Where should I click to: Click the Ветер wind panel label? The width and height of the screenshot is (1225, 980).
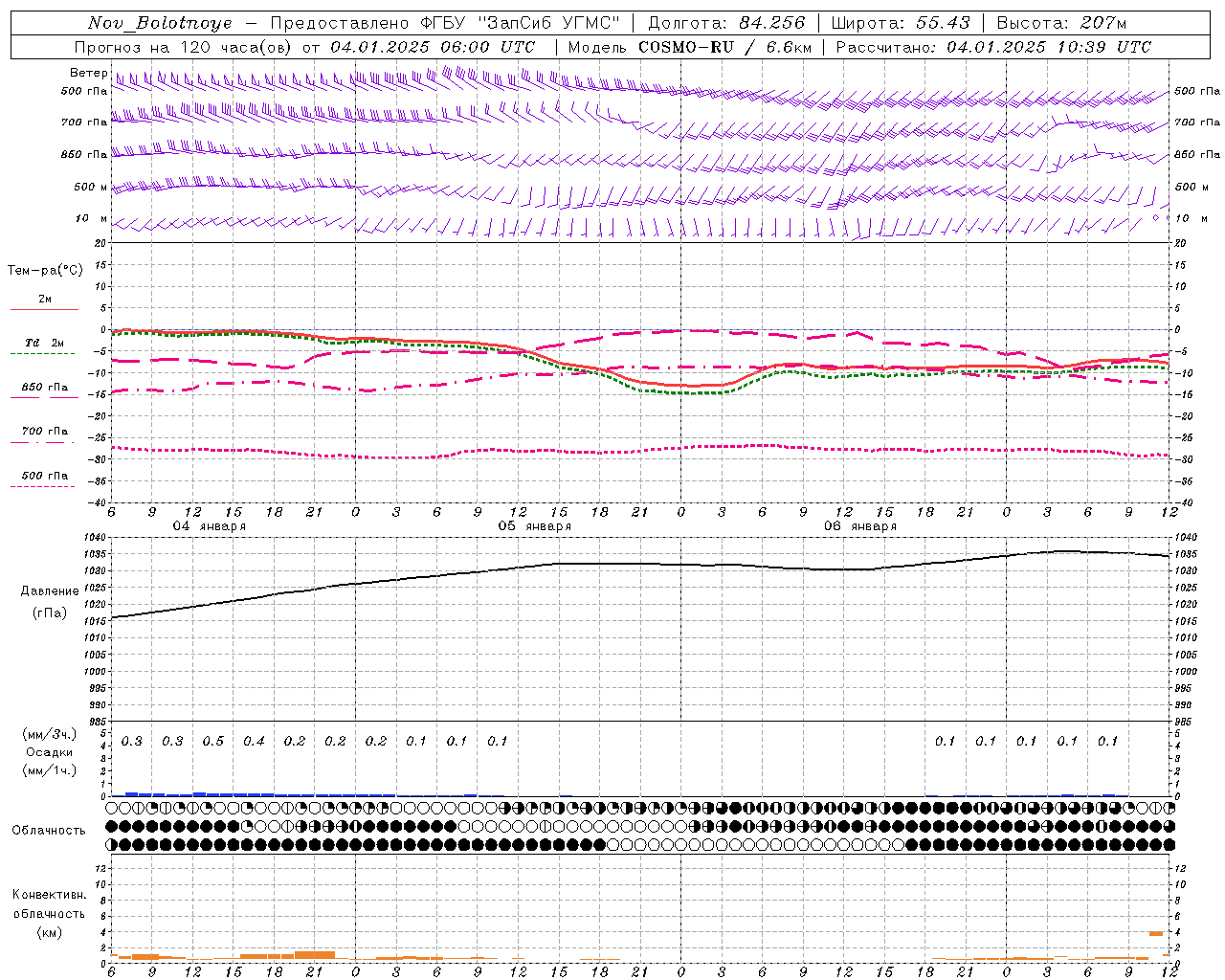click(88, 73)
